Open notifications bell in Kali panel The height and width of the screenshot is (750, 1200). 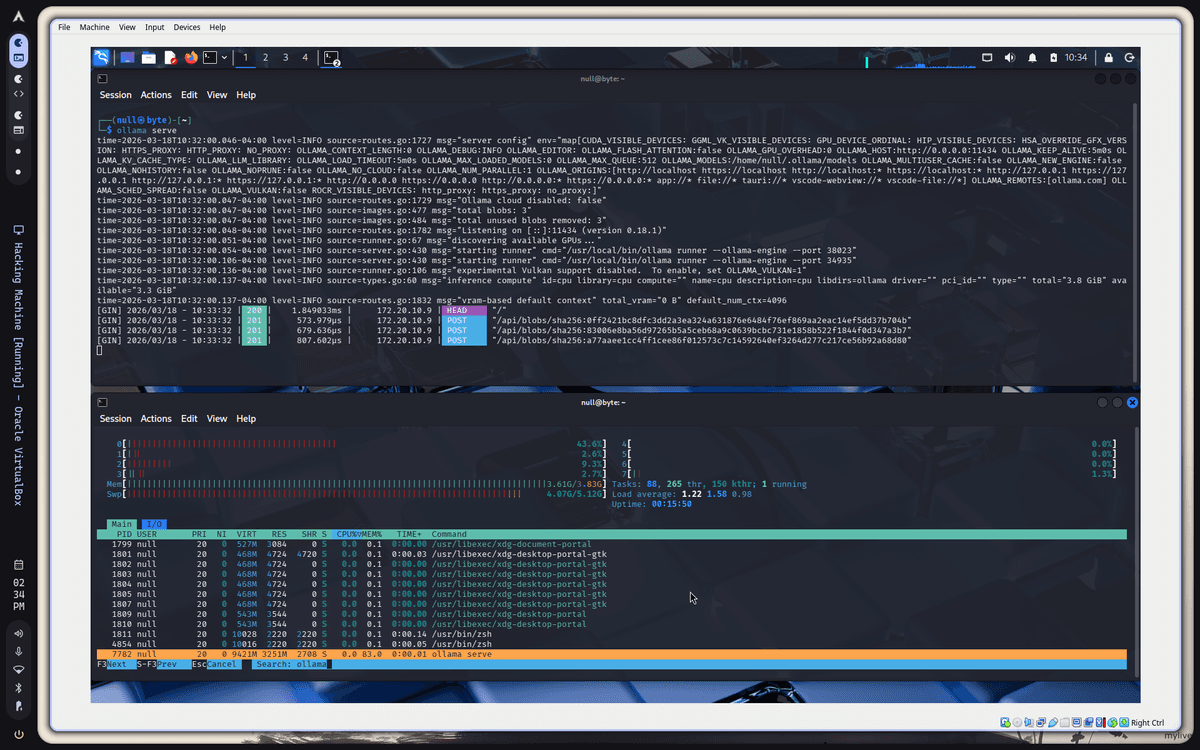(x=1032, y=58)
